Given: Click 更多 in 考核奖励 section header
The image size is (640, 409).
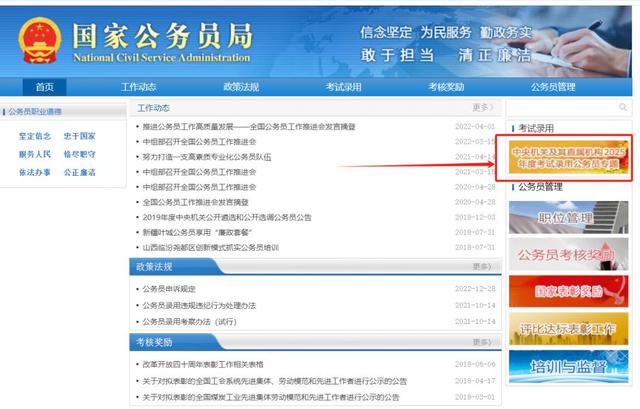Looking at the screenshot, I should pyautogui.click(x=482, y=342).
